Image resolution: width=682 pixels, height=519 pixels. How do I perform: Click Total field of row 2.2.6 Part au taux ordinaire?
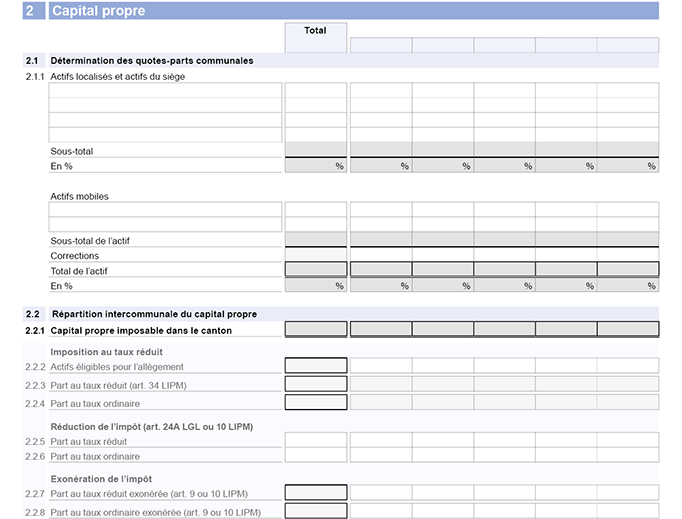point(315,455)
